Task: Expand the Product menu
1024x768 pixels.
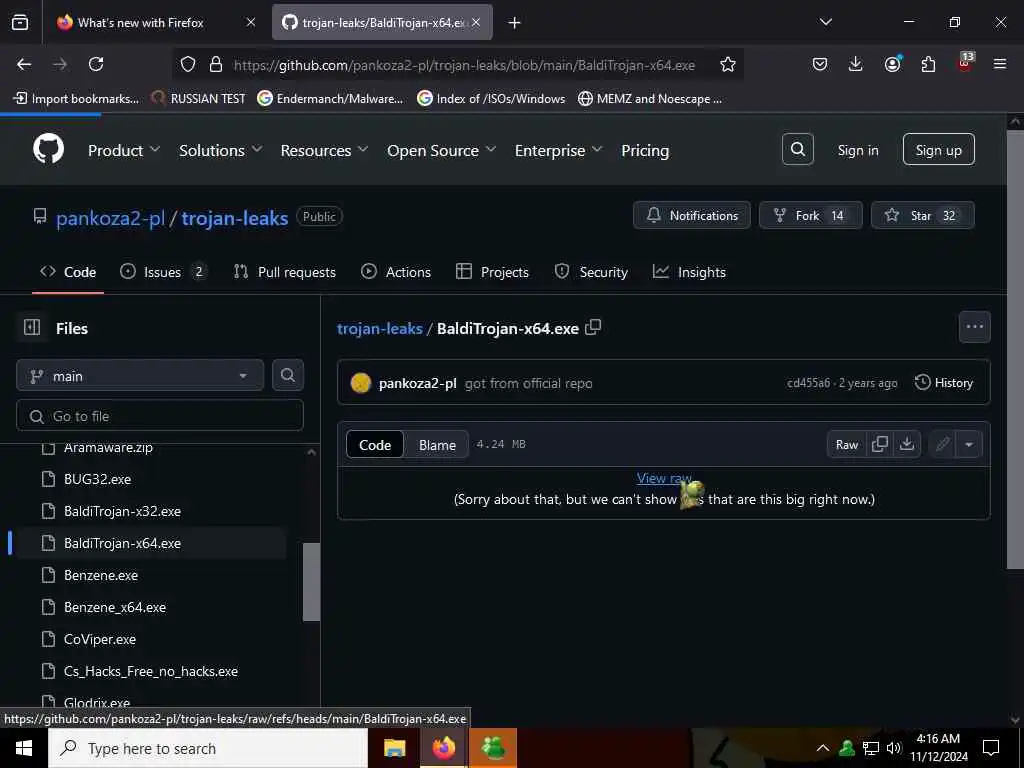Action: tap(124, 150)
